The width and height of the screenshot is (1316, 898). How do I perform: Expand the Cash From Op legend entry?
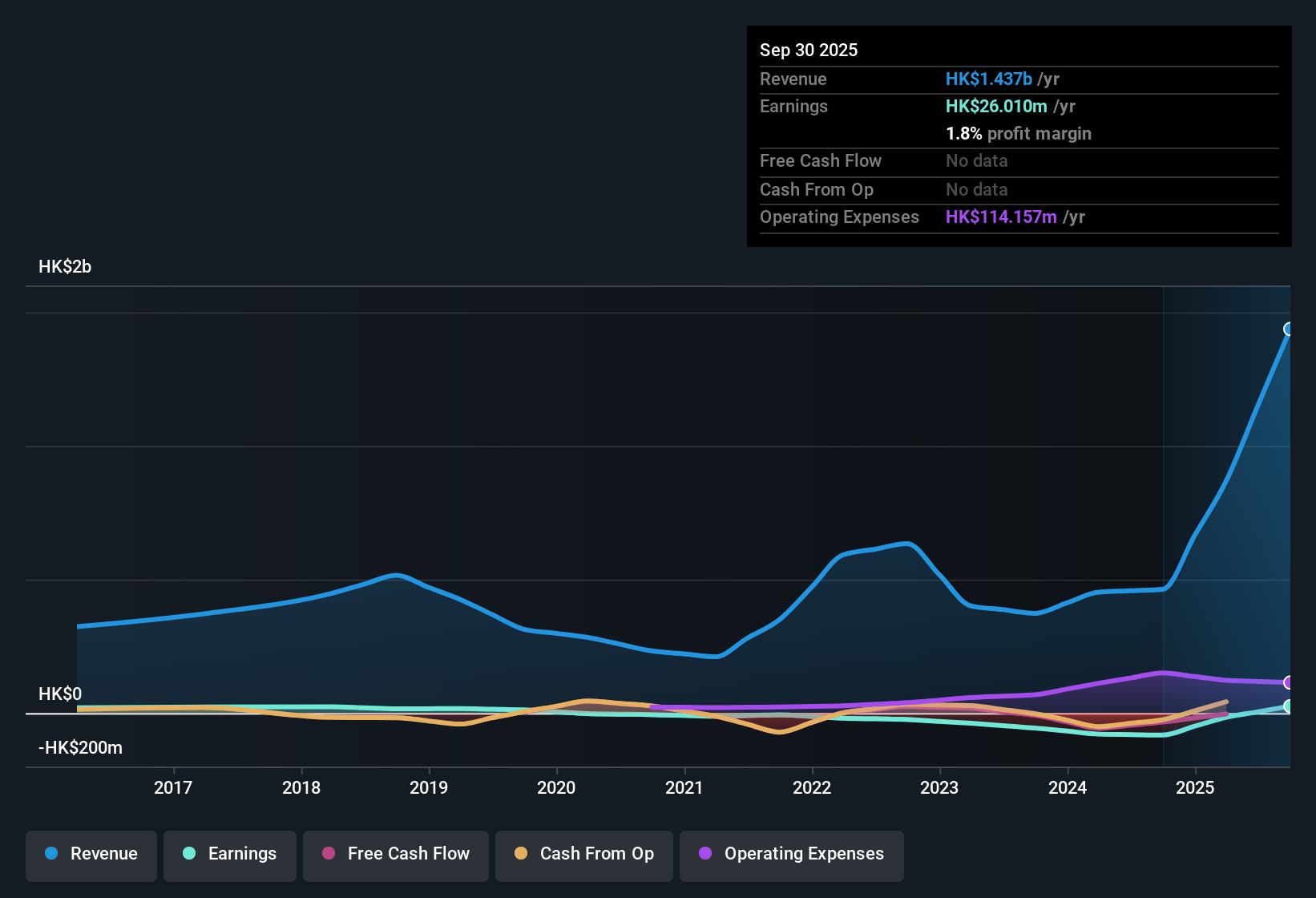(583, 854)
